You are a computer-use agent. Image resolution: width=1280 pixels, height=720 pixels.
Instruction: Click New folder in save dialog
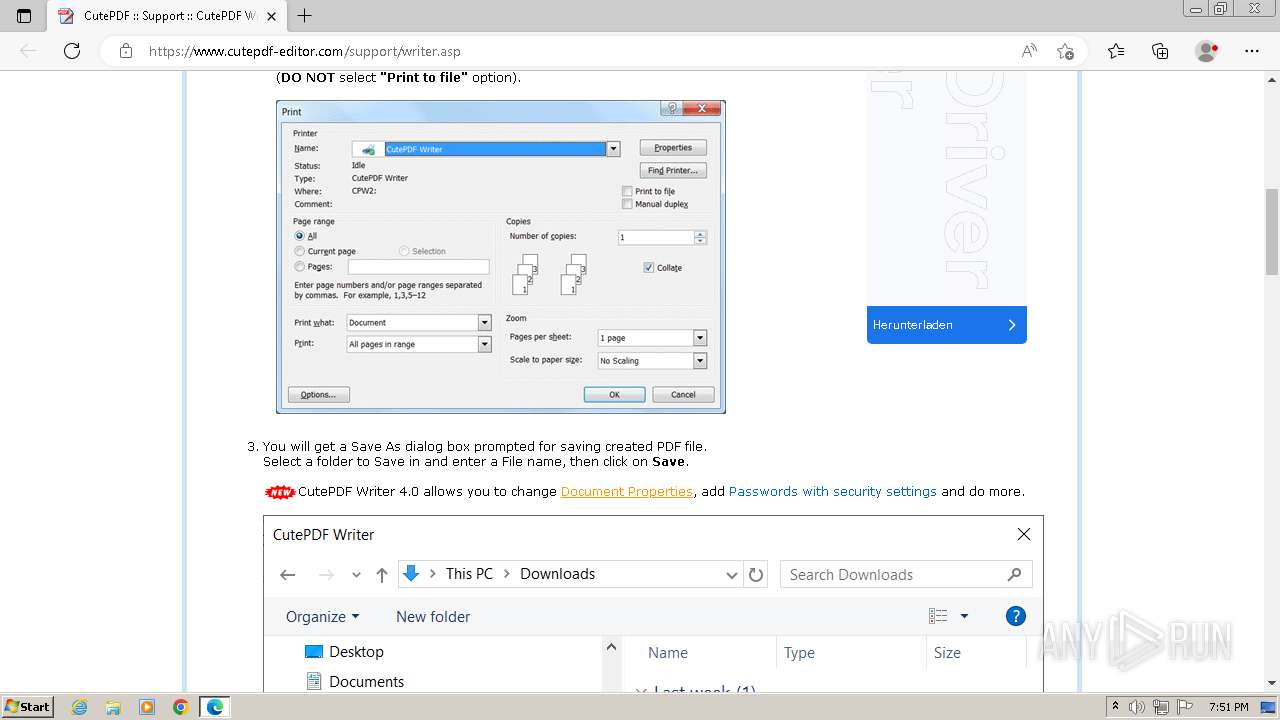[x=433, y=617]
